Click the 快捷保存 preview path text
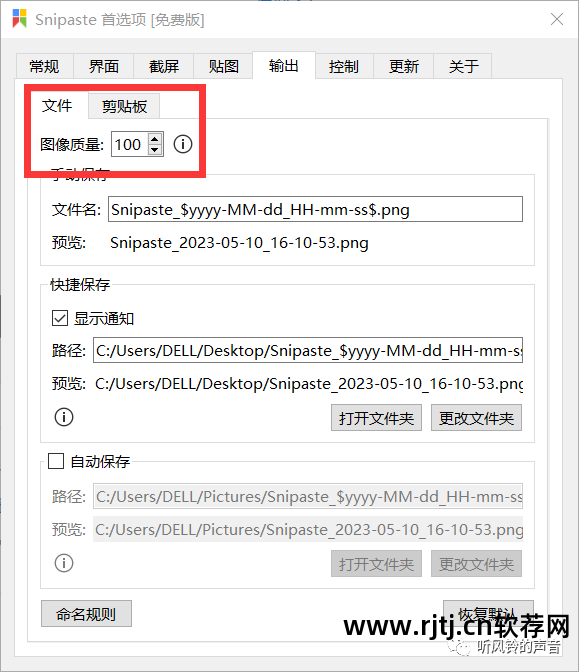Image resolution: width=579 pixels, height=672 pixels. click(x=309, y=384)
